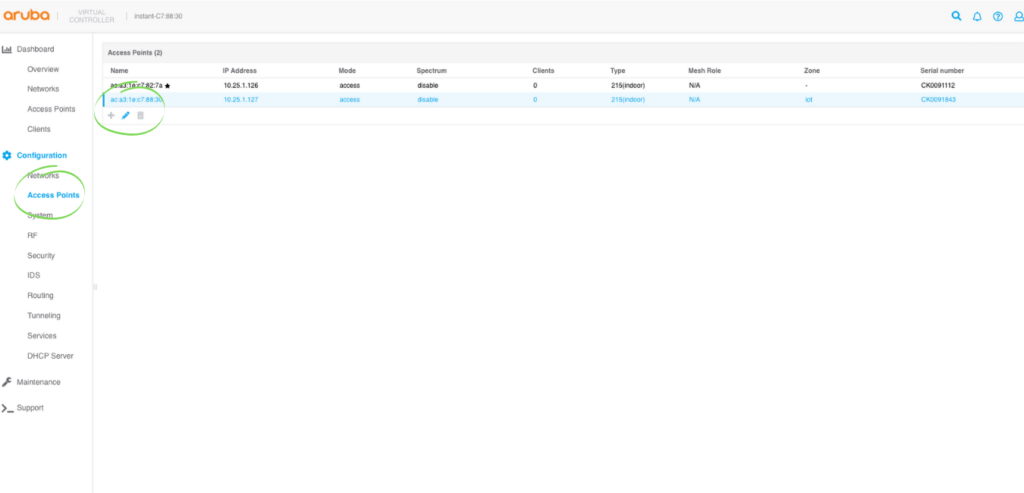Expand the Maintenance section
This screenshot has height=493, width=1024.
click(38, 382)
